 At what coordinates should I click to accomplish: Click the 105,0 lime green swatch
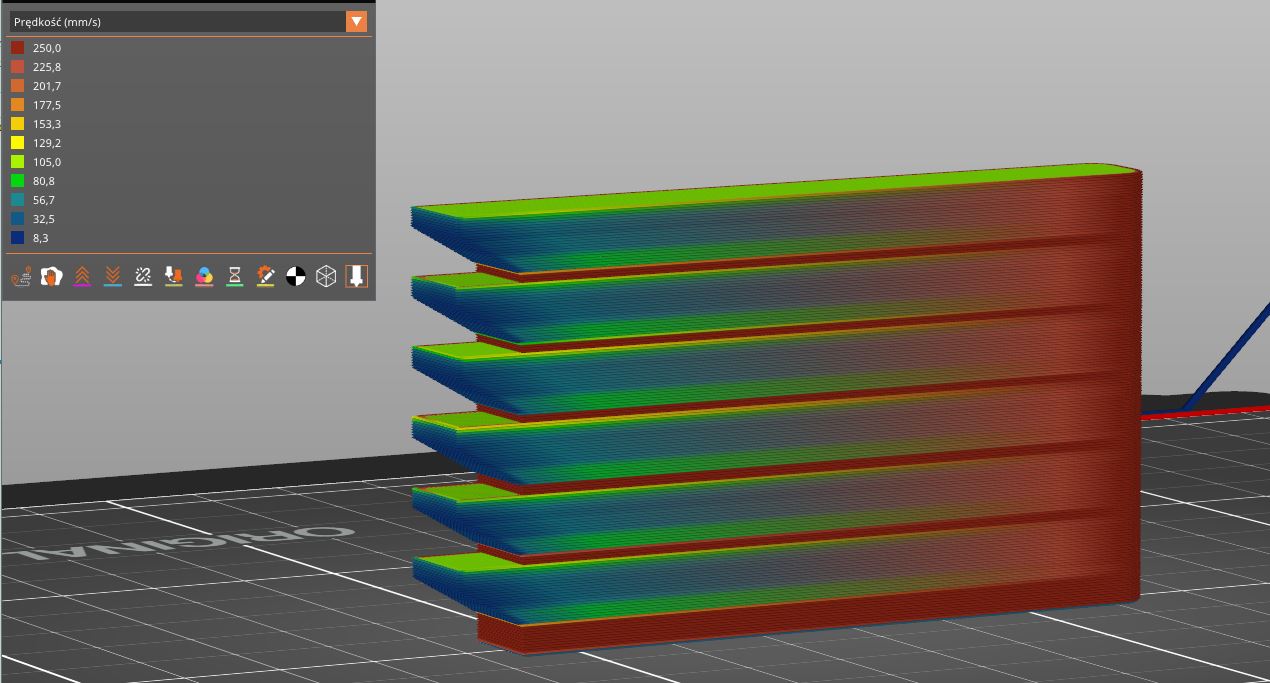tap(17, 162)
